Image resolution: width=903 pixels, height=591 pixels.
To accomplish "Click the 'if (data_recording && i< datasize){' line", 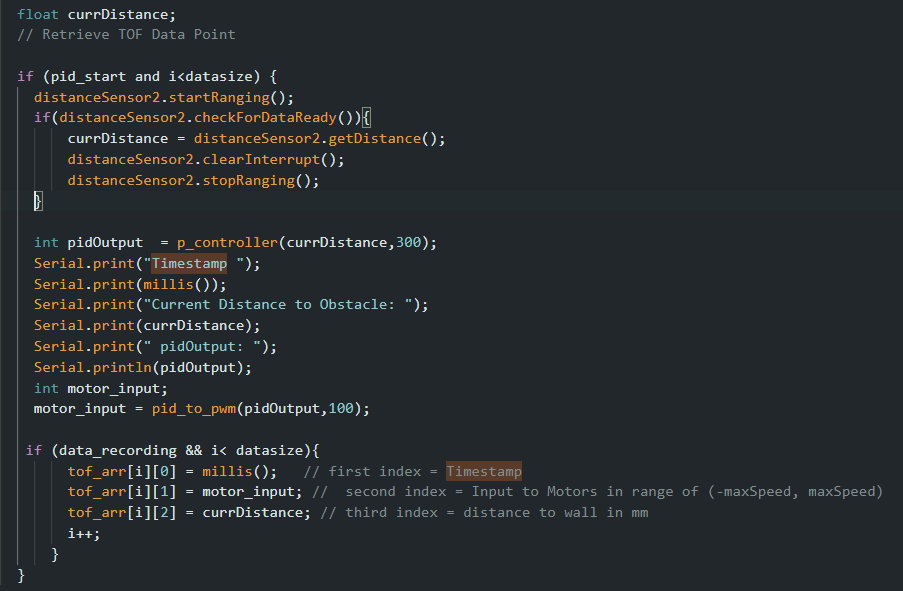I will point(172,450).
